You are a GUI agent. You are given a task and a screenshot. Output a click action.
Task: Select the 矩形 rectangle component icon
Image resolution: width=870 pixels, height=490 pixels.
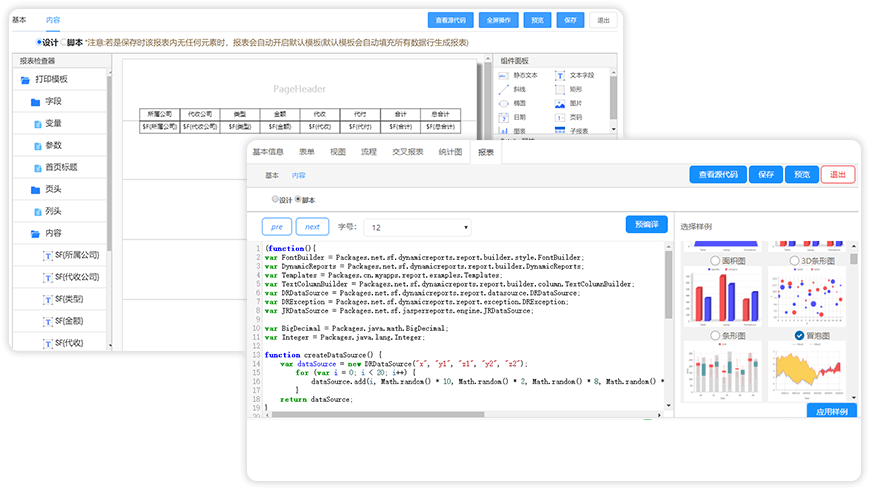click(x=559, y=89)
